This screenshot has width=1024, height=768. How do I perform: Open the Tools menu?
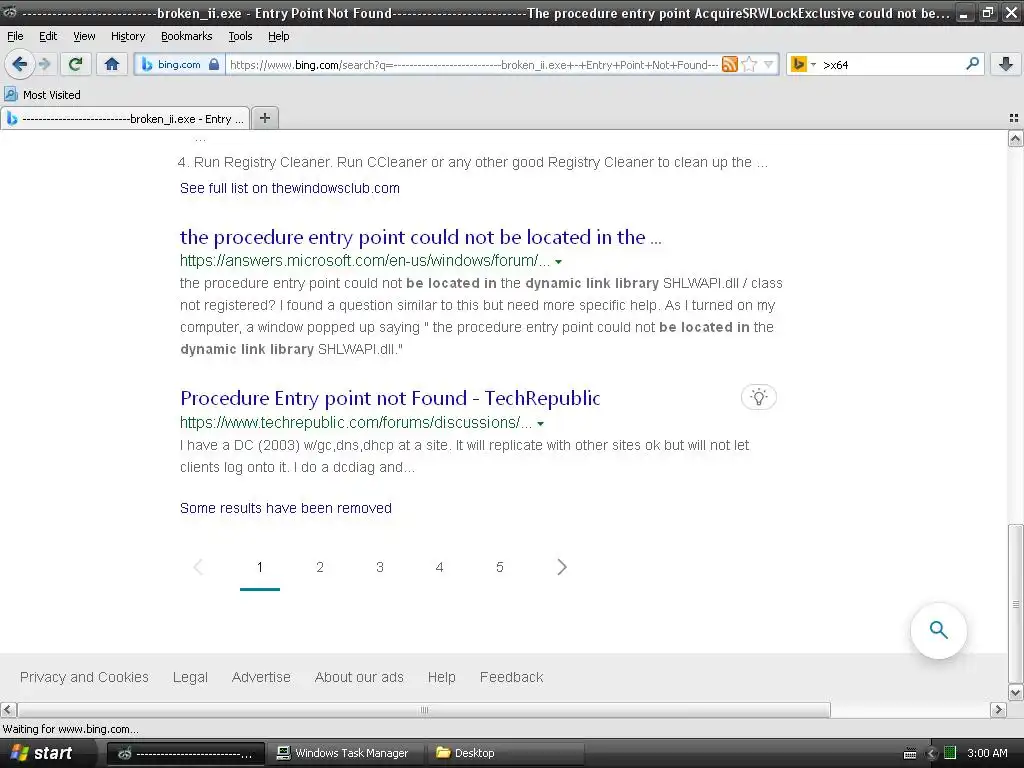[240, 36]
